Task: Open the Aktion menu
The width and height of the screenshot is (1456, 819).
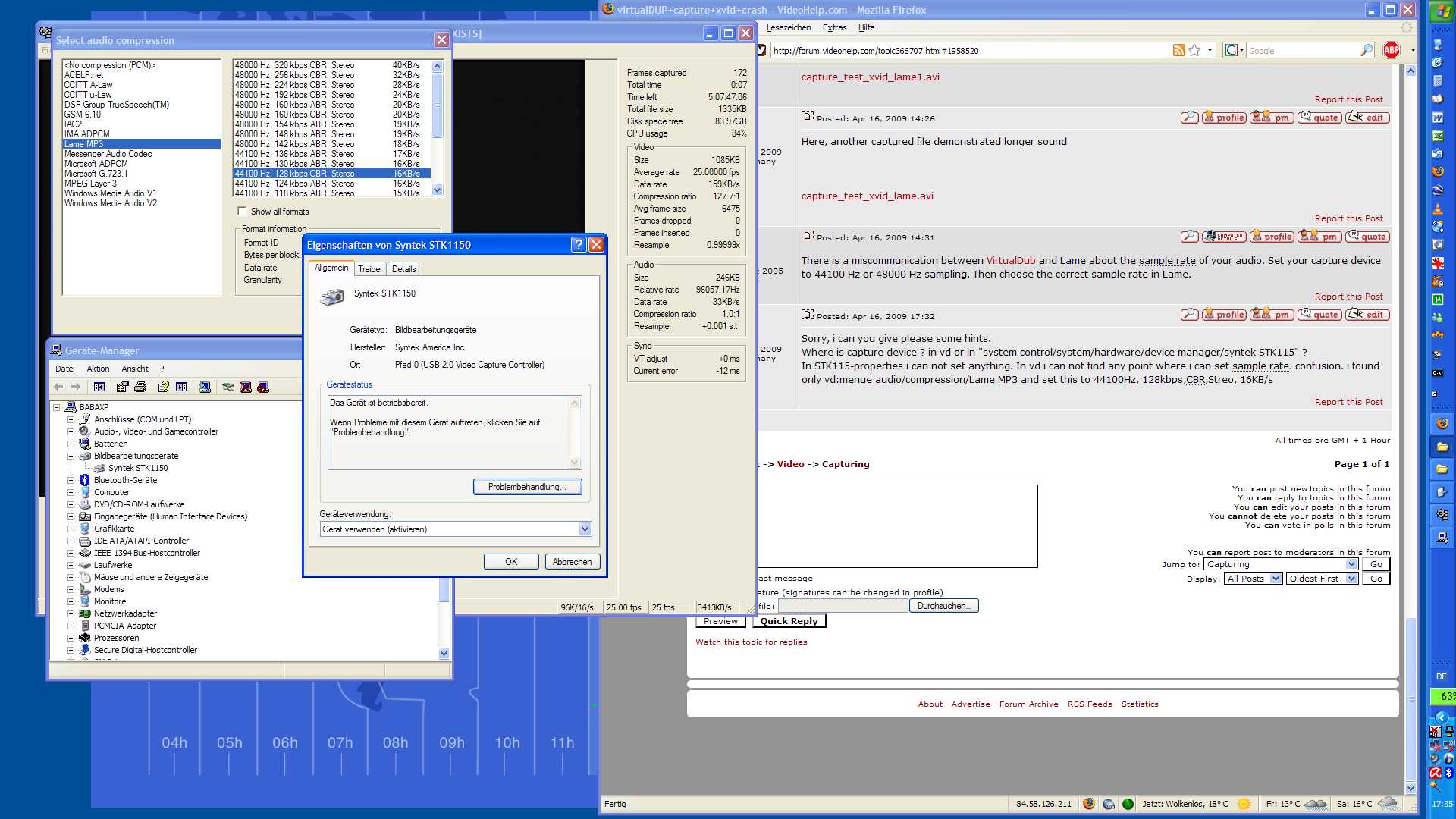Action: click(98, 369)
